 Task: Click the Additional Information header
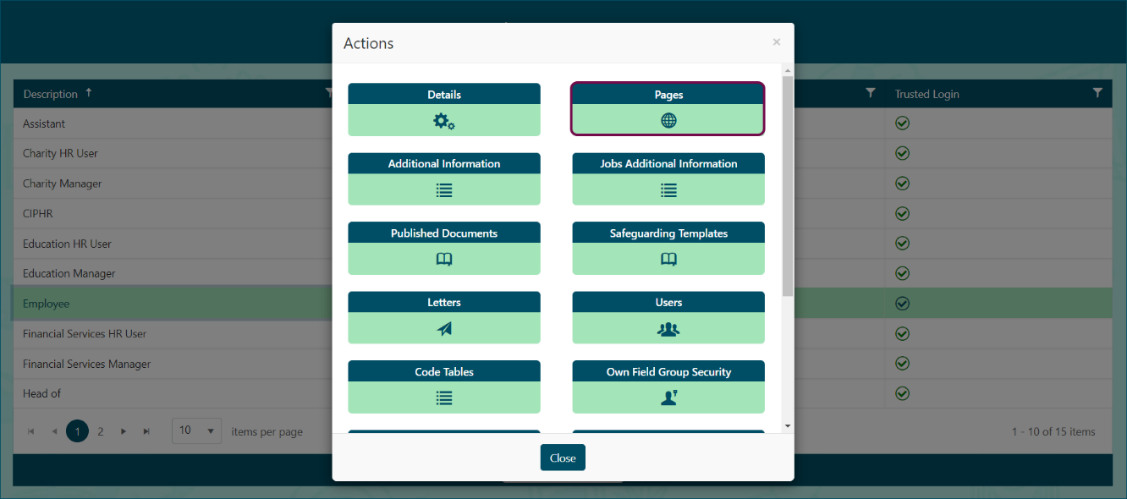444,163
